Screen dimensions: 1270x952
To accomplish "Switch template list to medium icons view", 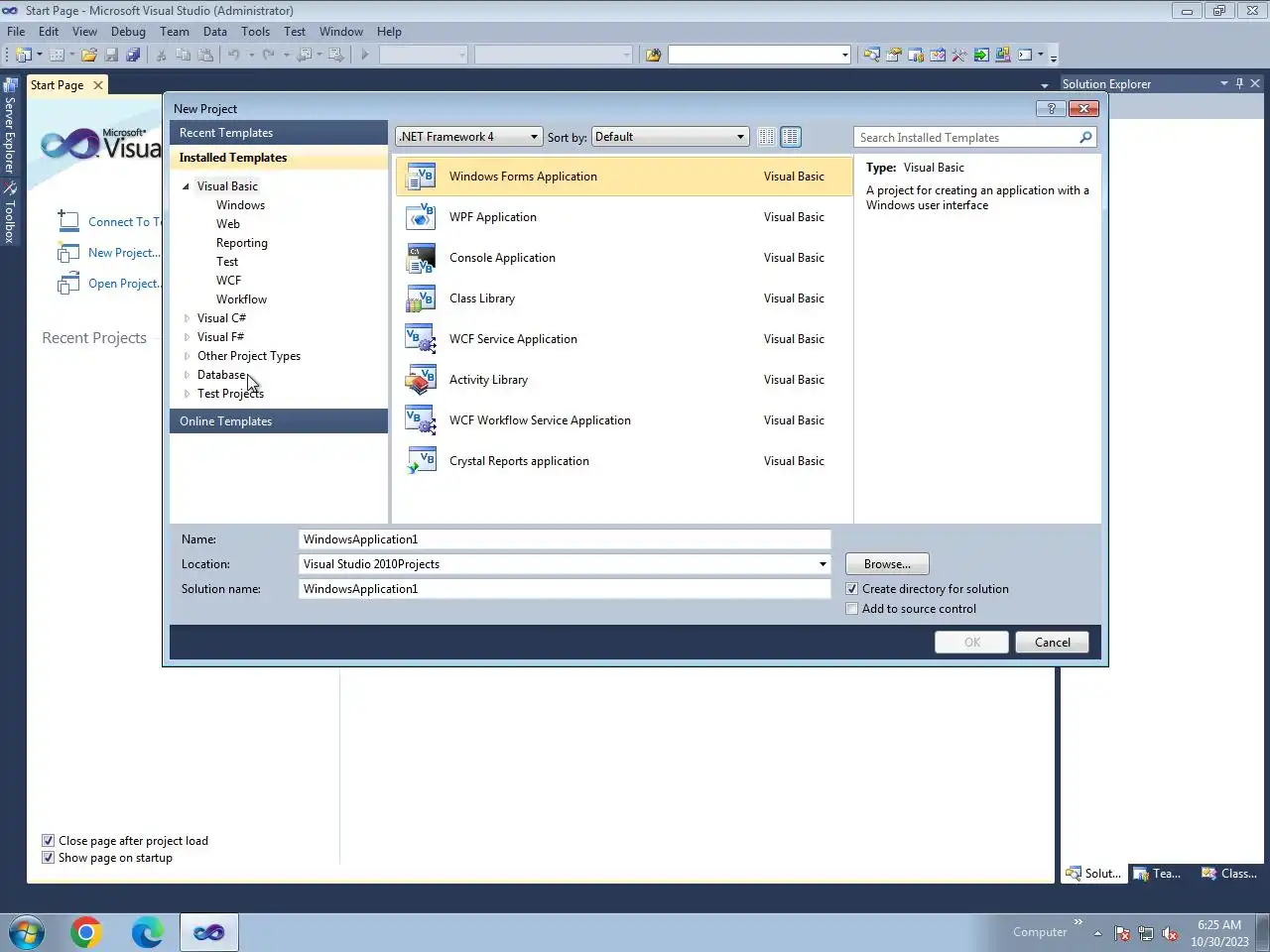I will [791, 137].
